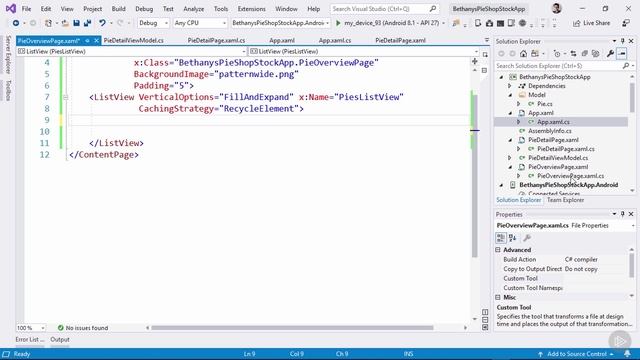Click the Live Share icon
The width and height of the screenshot is (640, 360).
[576, 23]
